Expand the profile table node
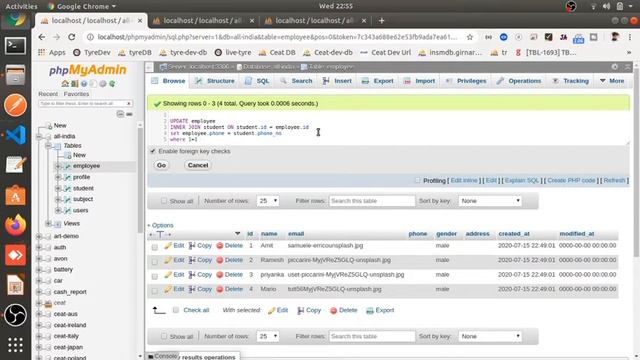The height and width of the screenshot is (360, 640). pos(58,177)
